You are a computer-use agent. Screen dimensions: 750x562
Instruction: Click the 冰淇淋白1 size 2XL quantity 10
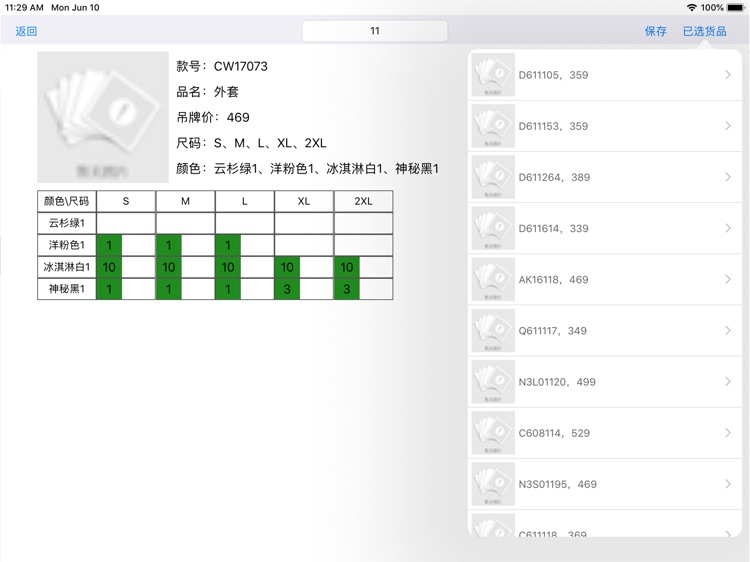click(x=347, y=267)
